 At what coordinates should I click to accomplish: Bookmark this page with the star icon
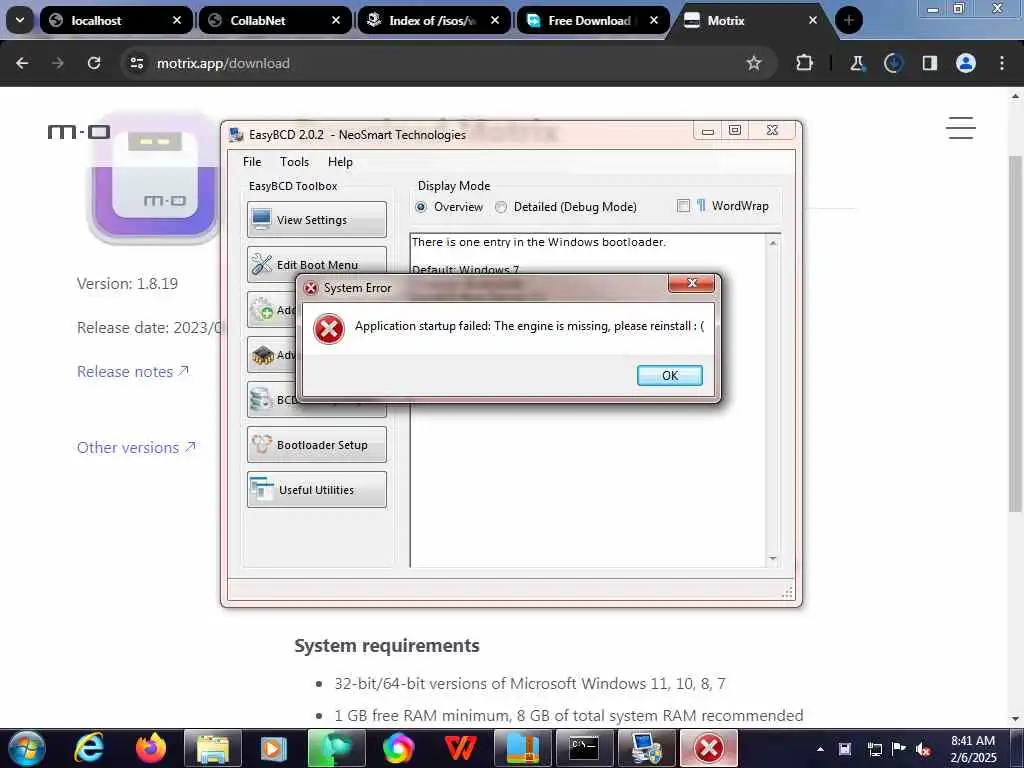tap(754, 63)
